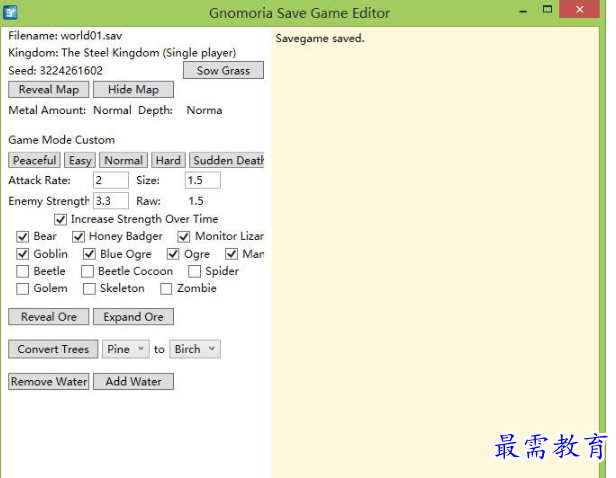
Task: Select the Sudden Death game mode
Action: pos(227,160)
